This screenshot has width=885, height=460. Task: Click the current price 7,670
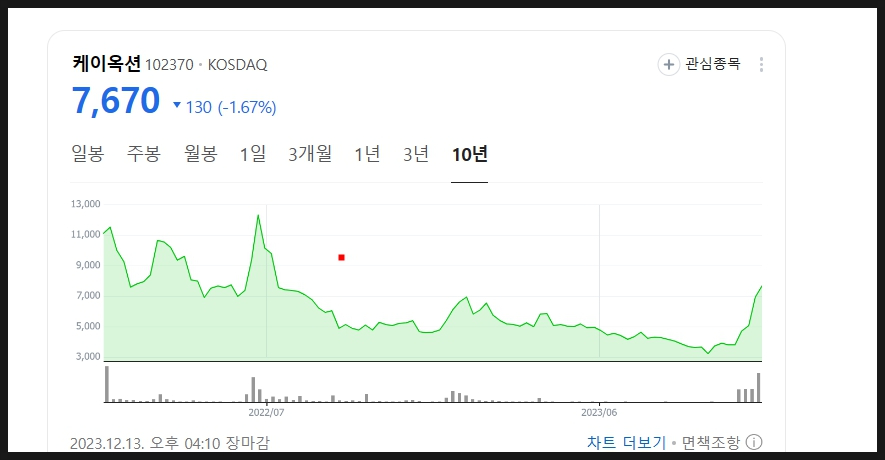coord(116,100)
